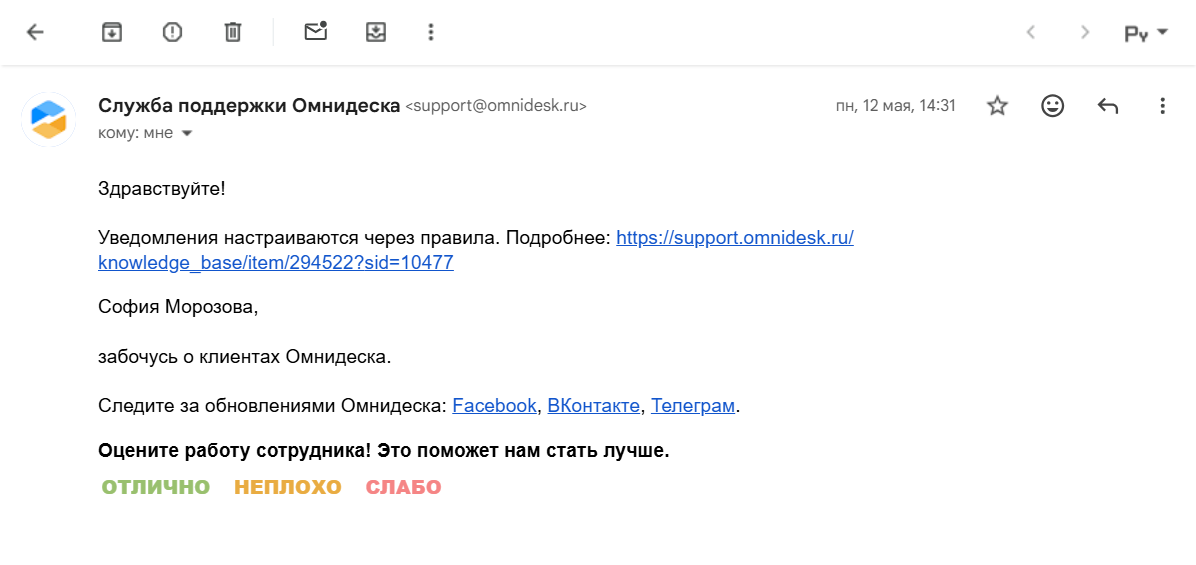Delete this email
This screenshot has height=565, width=1196.
233,32
